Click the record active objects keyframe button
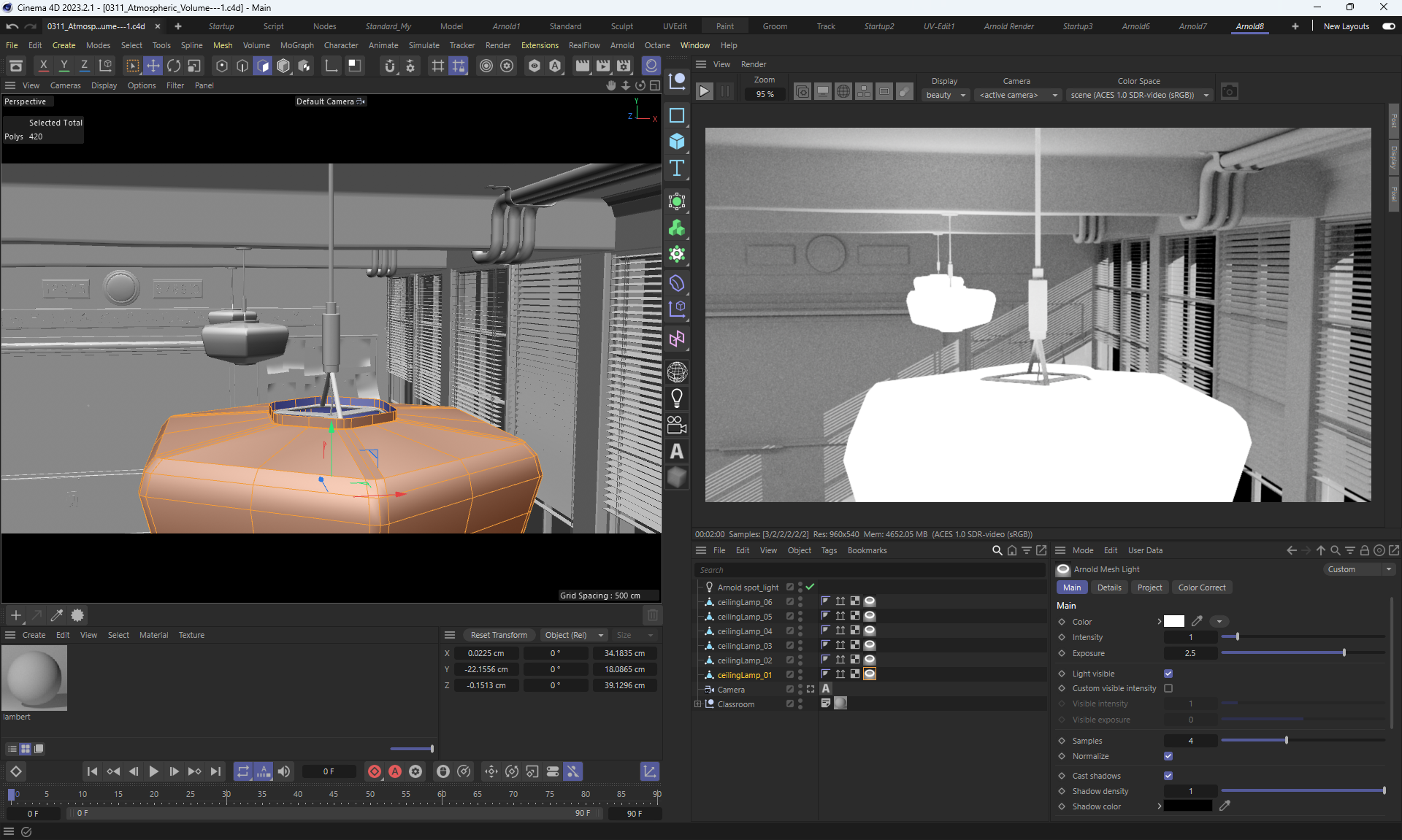The width and height of the screenshot is (1402, 840). pos(375,771)
